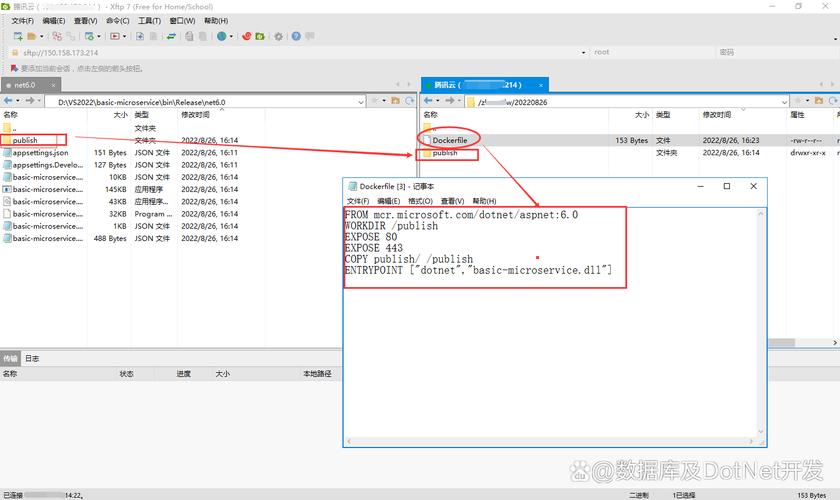Click the Disconnect toolbar icon
This screenshot has width=840, height=500.
point(71,36)
